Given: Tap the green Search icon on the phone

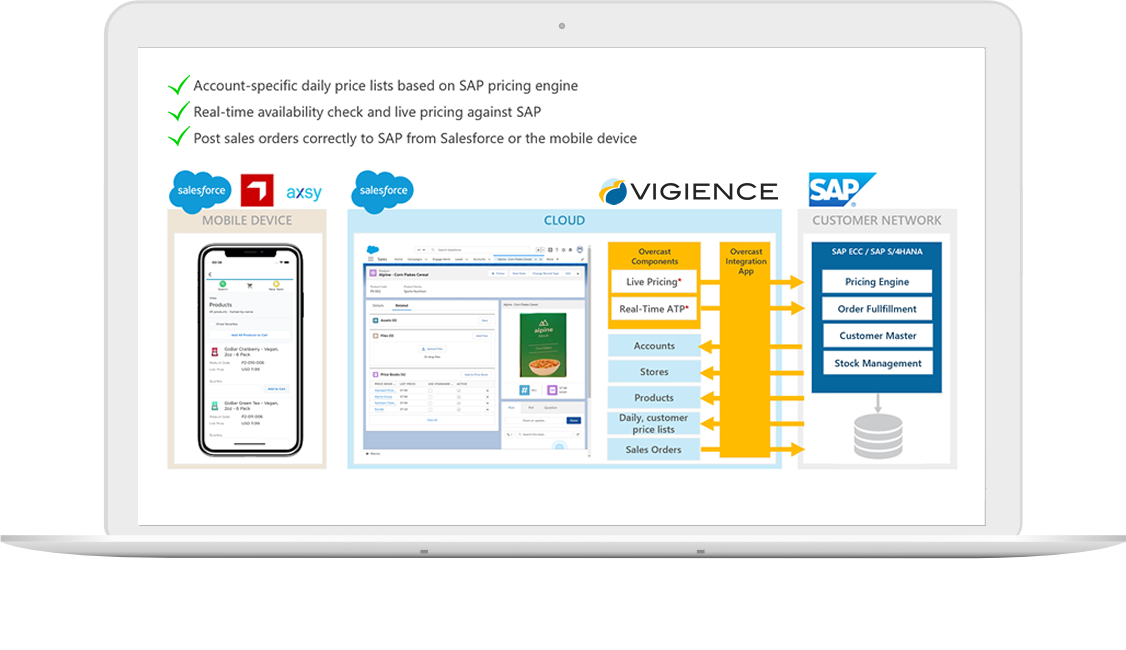Looking at the screenshot, I should pyautogui.click(x=223, y=284).
